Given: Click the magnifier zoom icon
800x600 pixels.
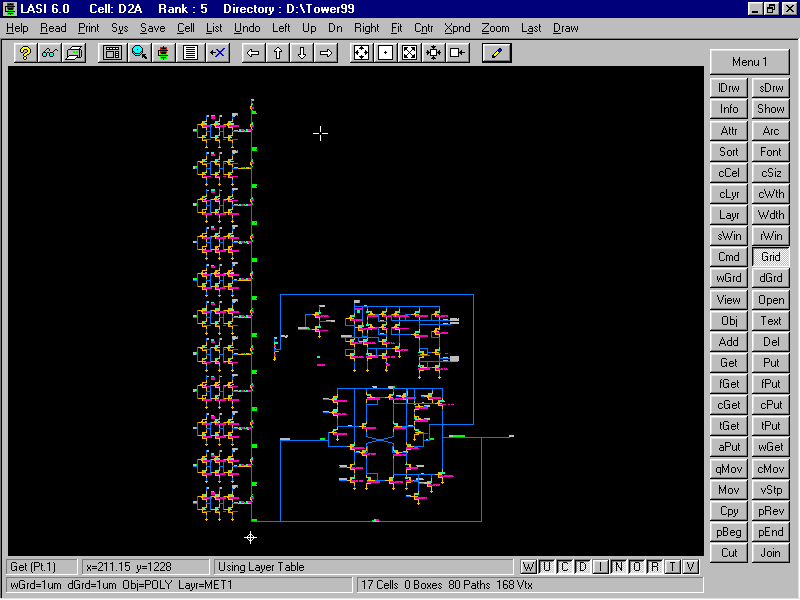Looking at the screenshot, I should tap(140, 53).
